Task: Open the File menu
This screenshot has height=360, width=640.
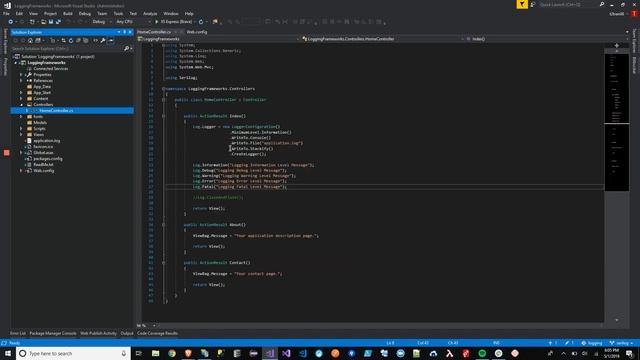Action: pyautogui.click(x=6, y=13)
